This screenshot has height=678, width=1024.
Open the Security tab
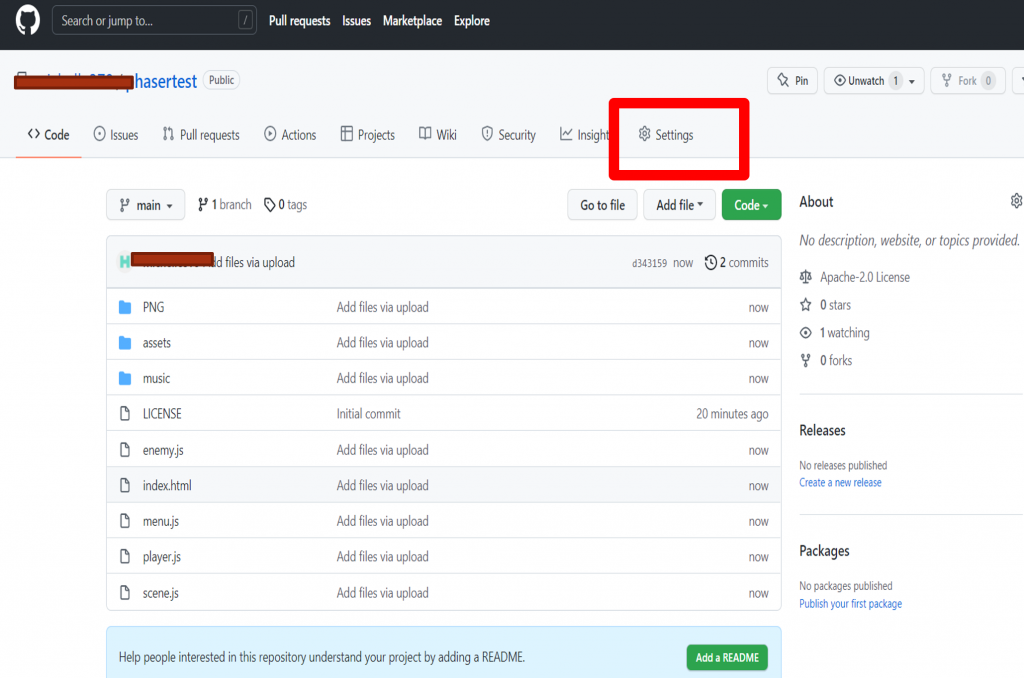pos(508,135)
